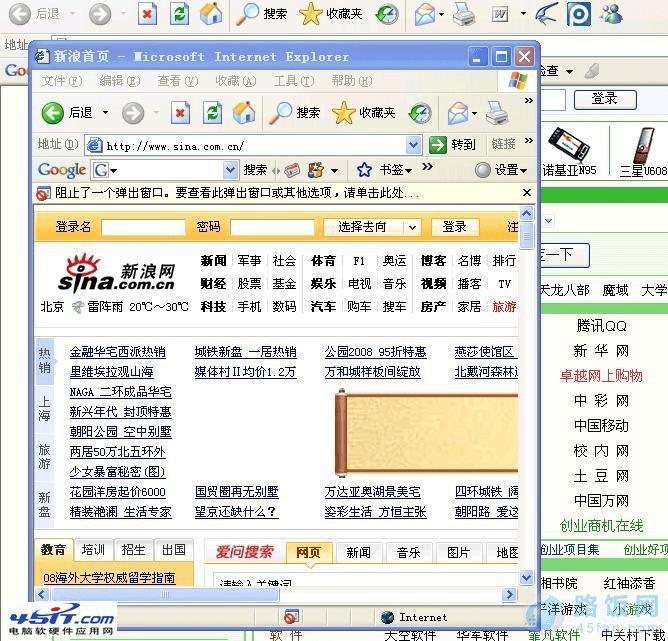Click the 诺基亚N95 phone thumbnail
Screen dimensions: 668x641
tap(569, 144)
